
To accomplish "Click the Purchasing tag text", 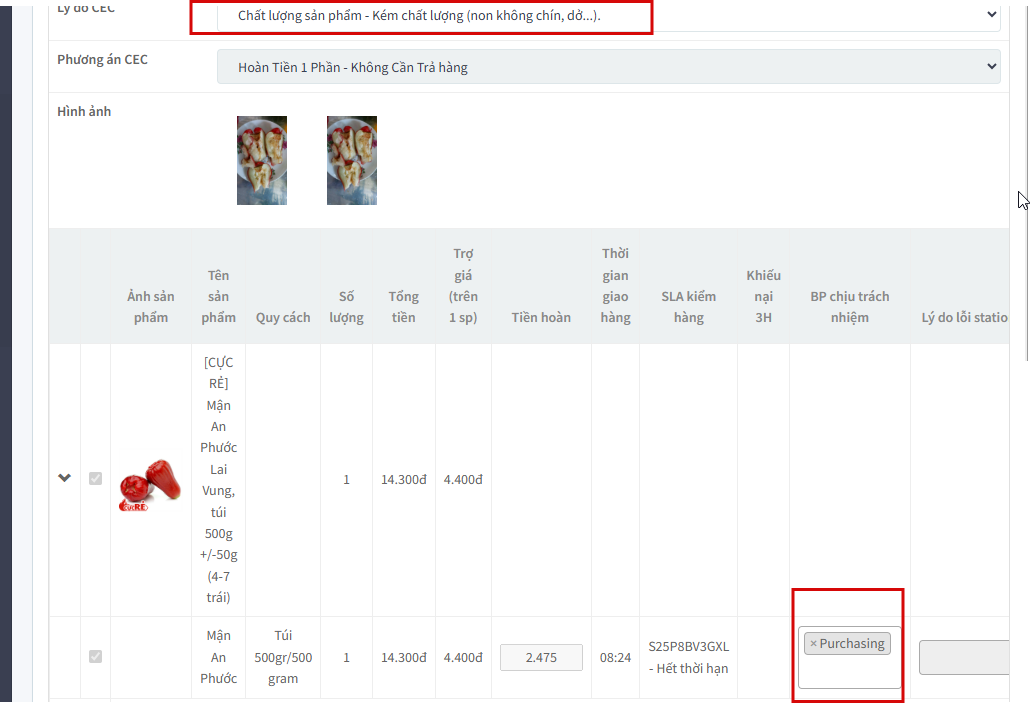I will [852, 644].
